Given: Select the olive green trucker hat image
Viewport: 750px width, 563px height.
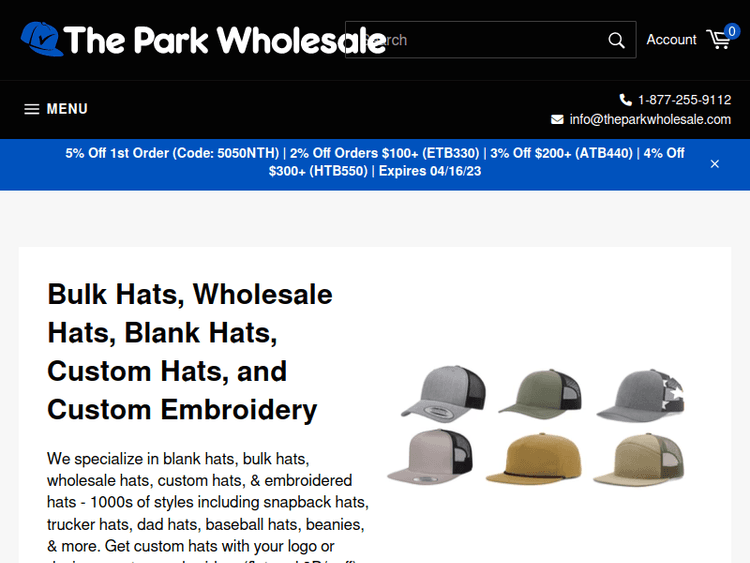Looking at the screenshot, I should click(x=540, y=392).
